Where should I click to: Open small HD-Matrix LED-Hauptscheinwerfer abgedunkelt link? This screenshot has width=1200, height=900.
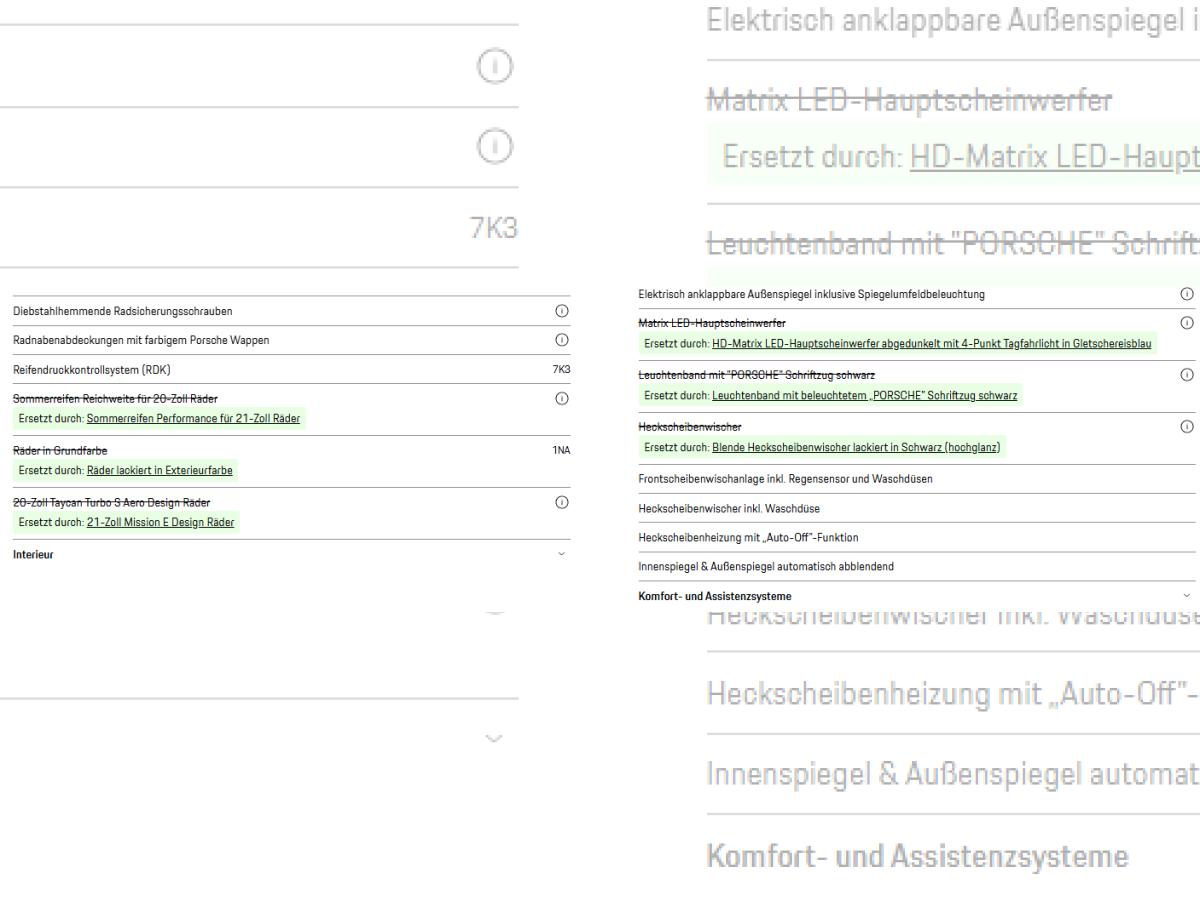pyautogui.click(x=932, y=343)
